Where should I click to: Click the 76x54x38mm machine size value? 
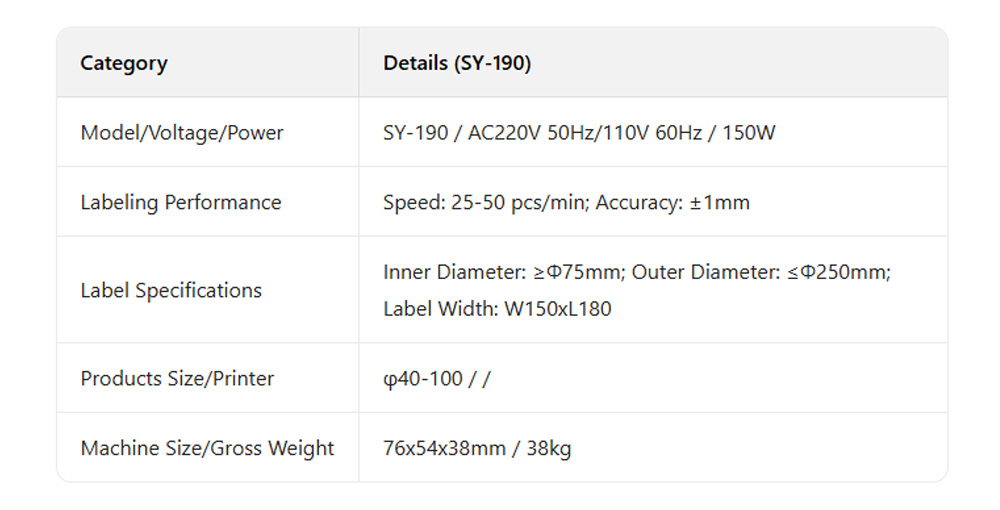[444, 448]
